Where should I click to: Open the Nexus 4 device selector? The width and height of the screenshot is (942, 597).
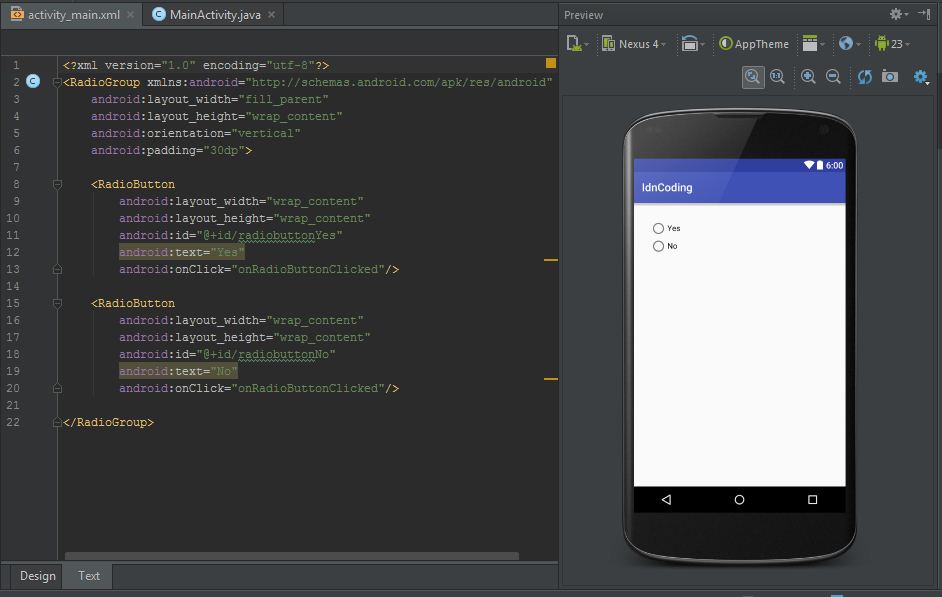click(634, 44)
